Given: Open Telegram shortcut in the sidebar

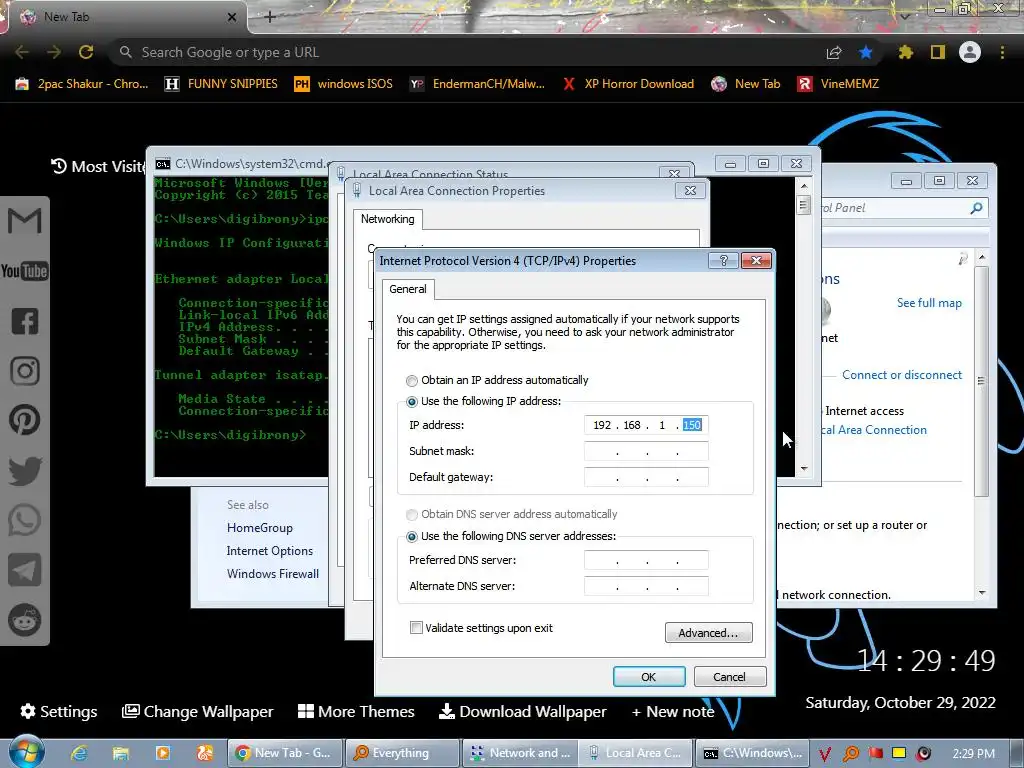Looking at the screenshot, I should tap(25, 570).
